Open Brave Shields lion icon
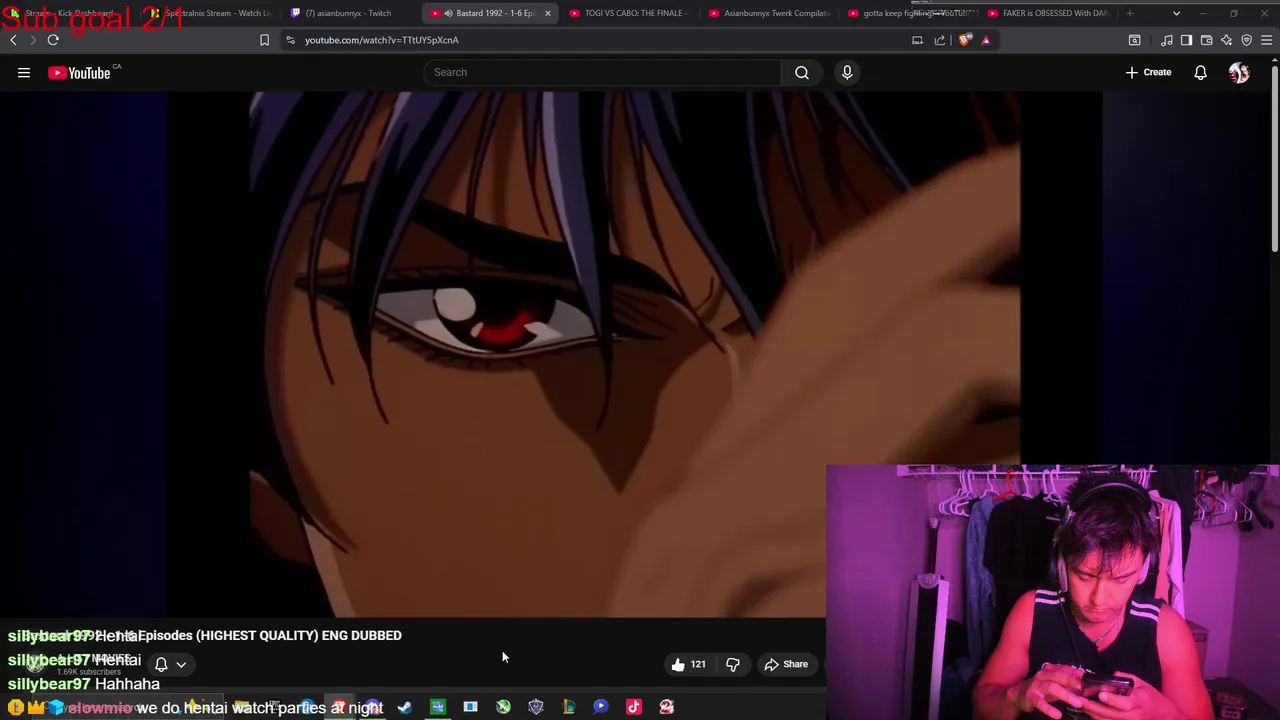This screenshot has height=720, width=1280. click(x=964, y=40)
